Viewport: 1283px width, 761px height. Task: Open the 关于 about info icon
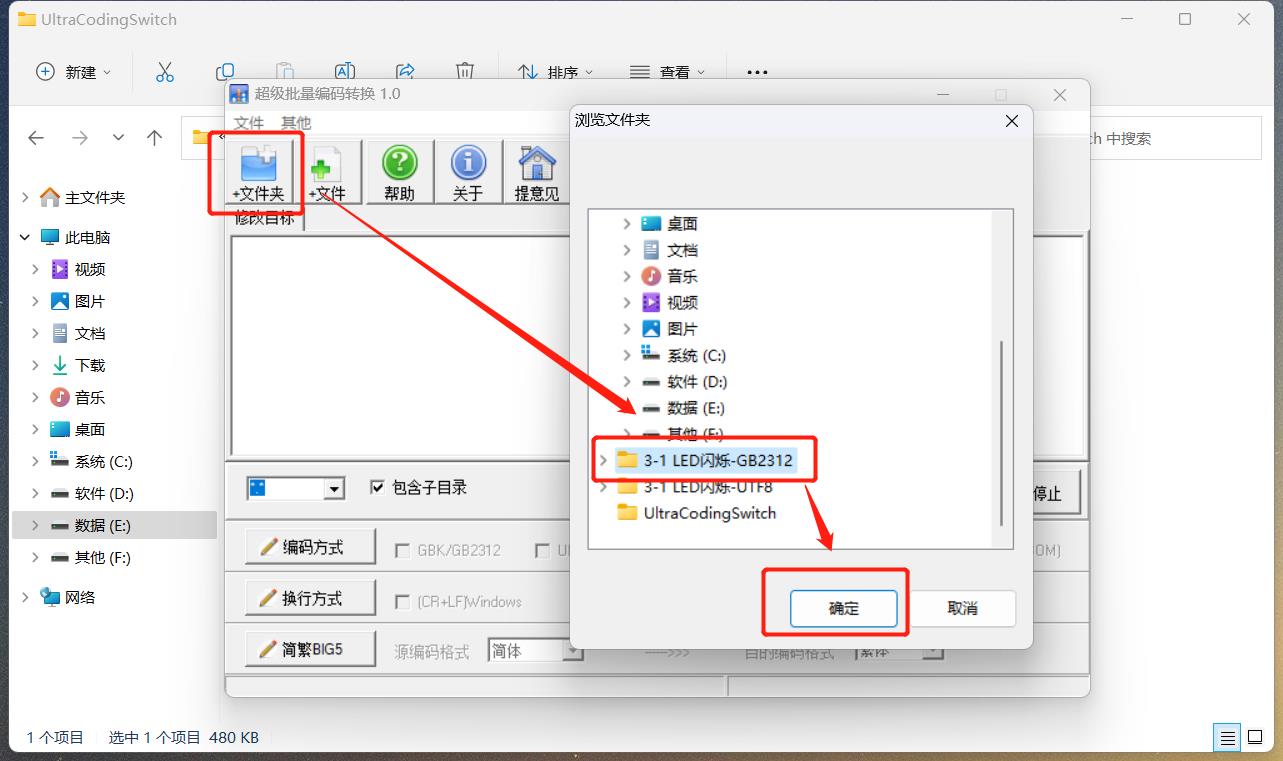(467, 173)
